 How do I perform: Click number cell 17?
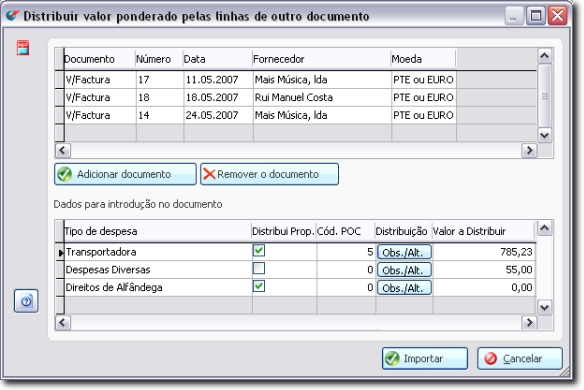click(x=160, y=79)
